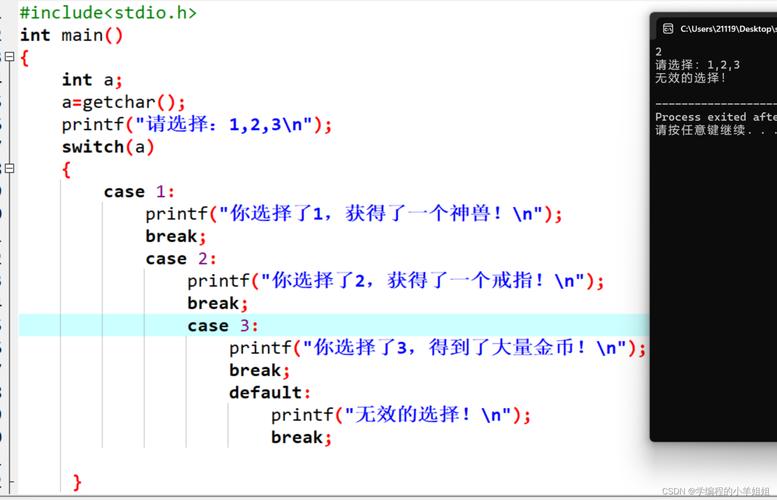Screen dimensions: 777x500
Task: Click the 'default:' label
Action: (270, 392)
